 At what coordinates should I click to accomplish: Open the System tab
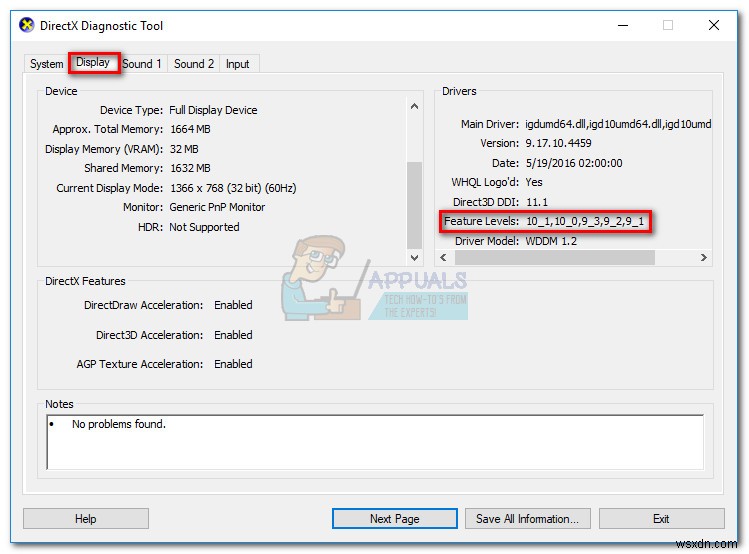[46, 64]
